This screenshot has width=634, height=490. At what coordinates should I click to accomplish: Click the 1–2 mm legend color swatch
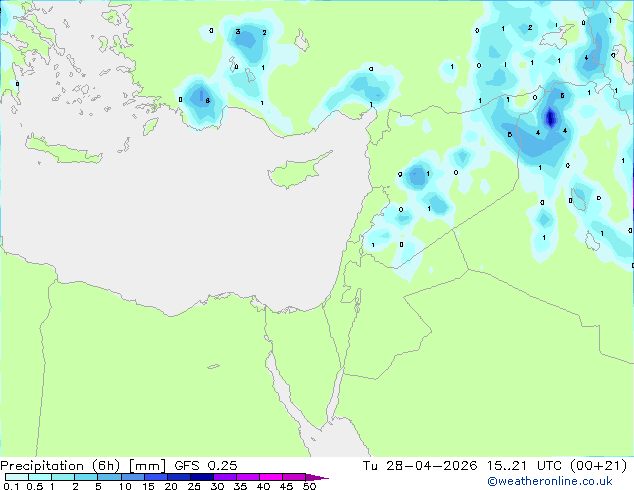tap(63, 477)
